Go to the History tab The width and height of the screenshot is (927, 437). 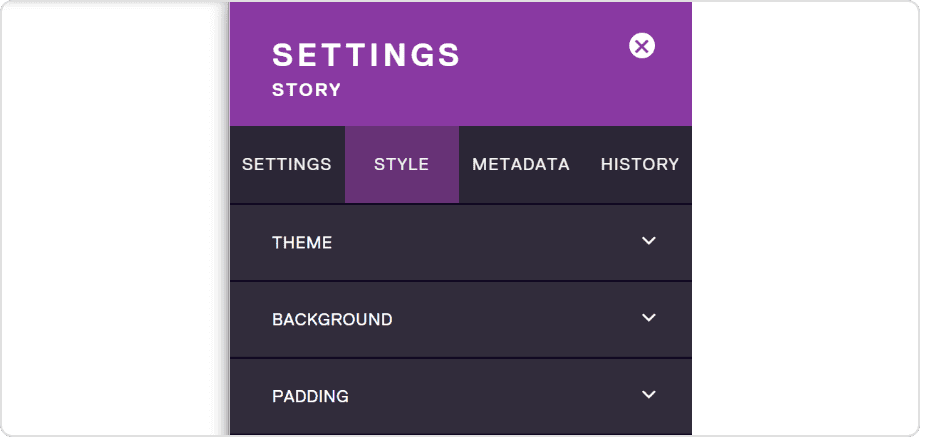pos(640,164)
